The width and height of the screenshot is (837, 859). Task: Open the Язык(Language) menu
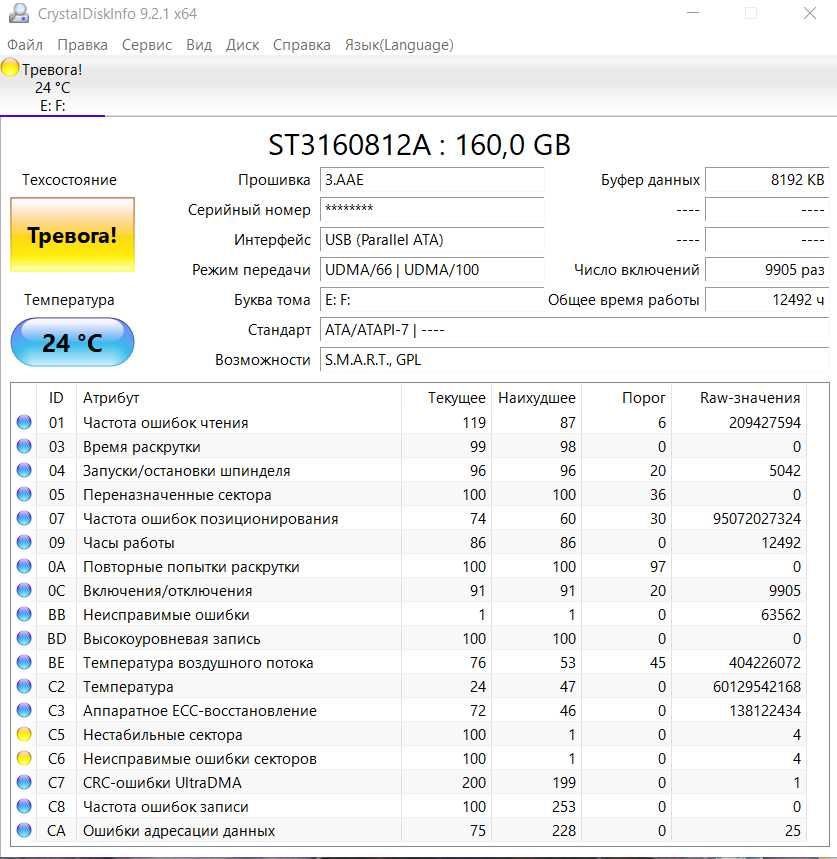399,45
